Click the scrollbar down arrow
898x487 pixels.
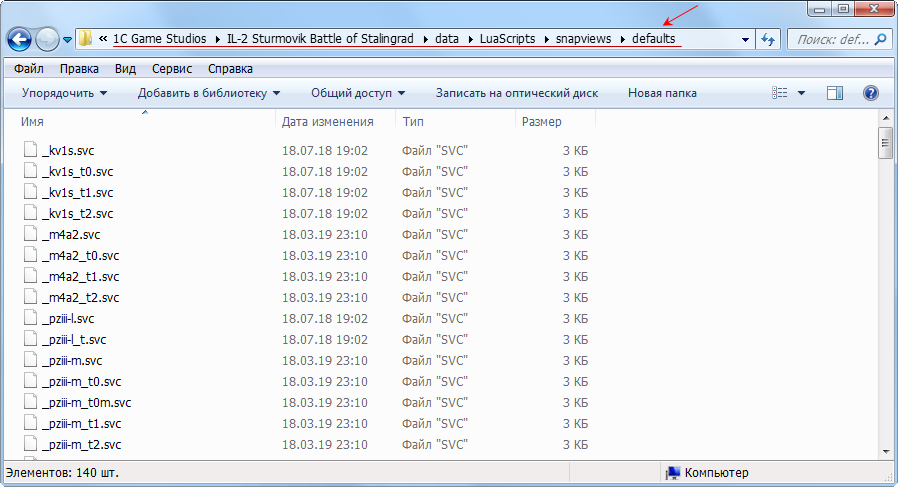coord(886,451)
